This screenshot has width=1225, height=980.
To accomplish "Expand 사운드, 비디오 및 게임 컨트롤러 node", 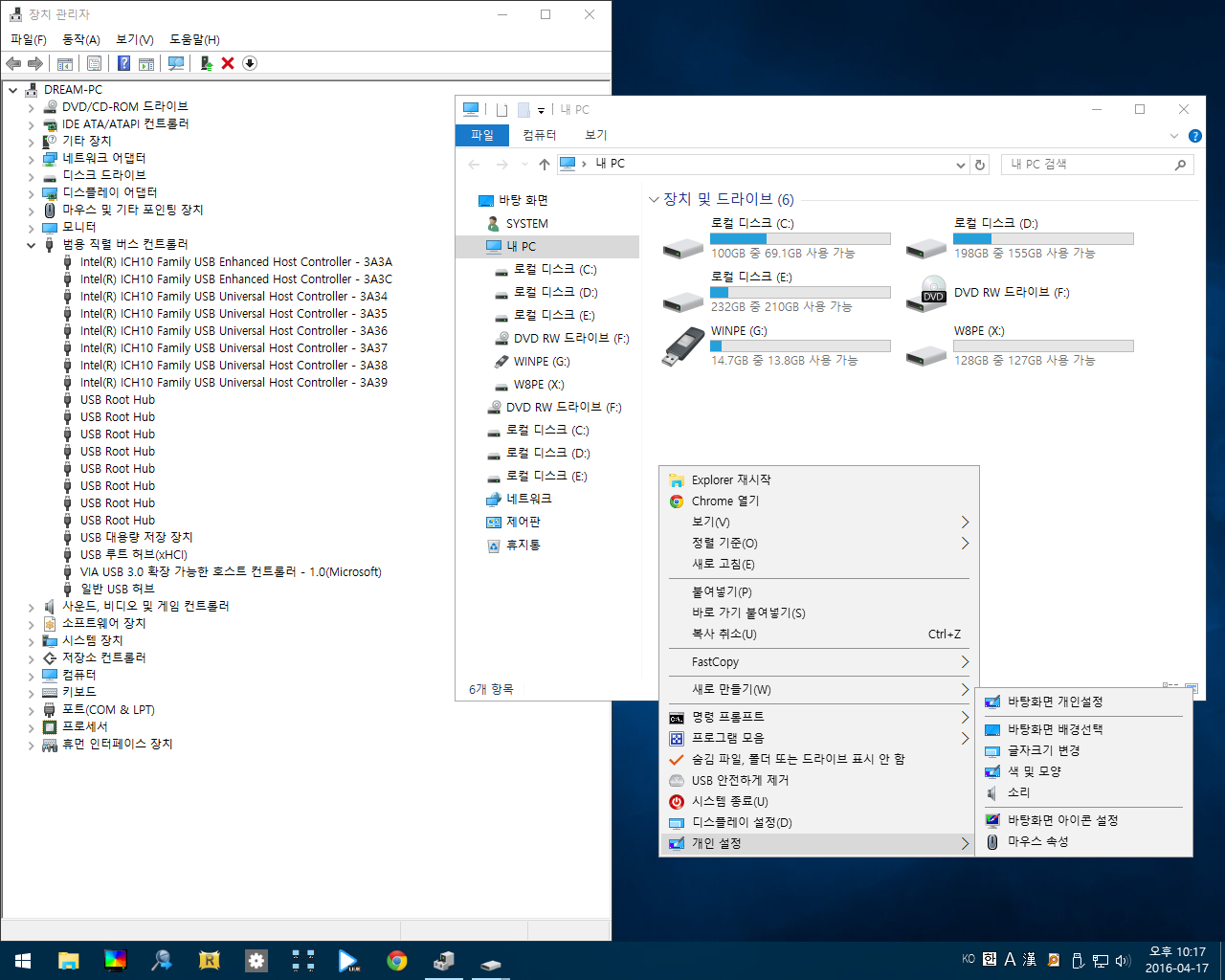I will [x=32, y=607].
